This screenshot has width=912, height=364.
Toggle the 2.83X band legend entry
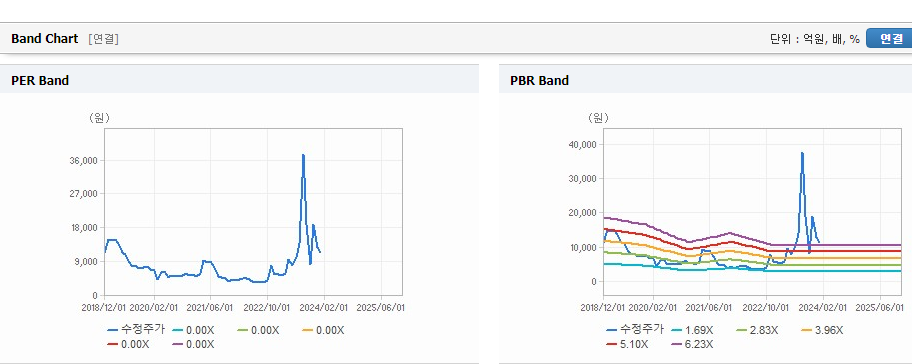pyautogui.click(x=758, y=330)
